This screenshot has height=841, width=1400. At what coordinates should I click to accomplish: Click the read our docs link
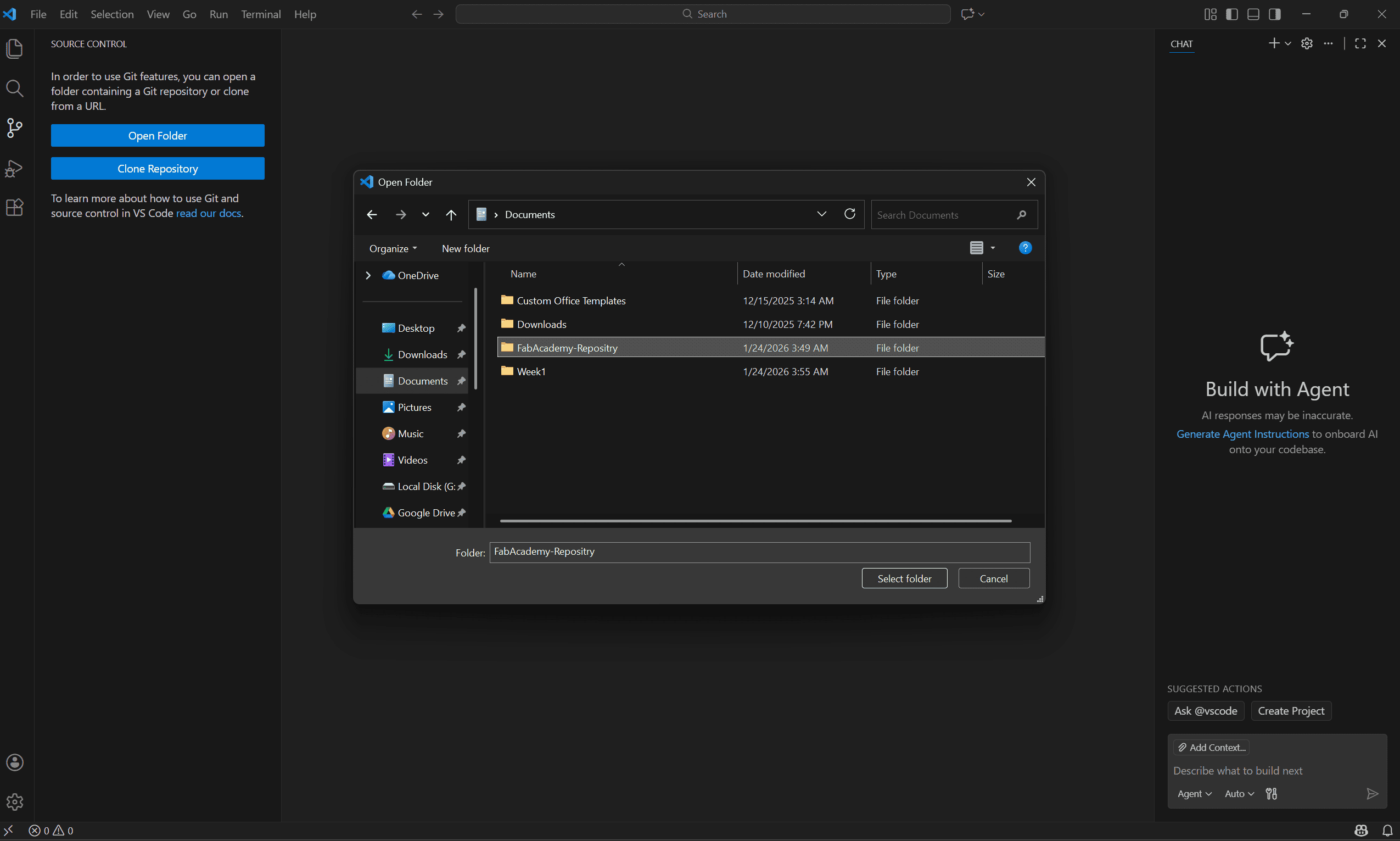click(209, 214)
